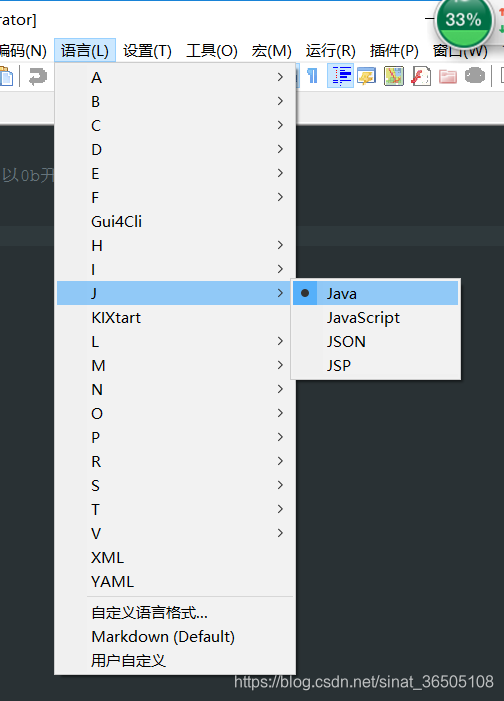
Task: Open the 工具(O) menu
Action: coord(212,51)
